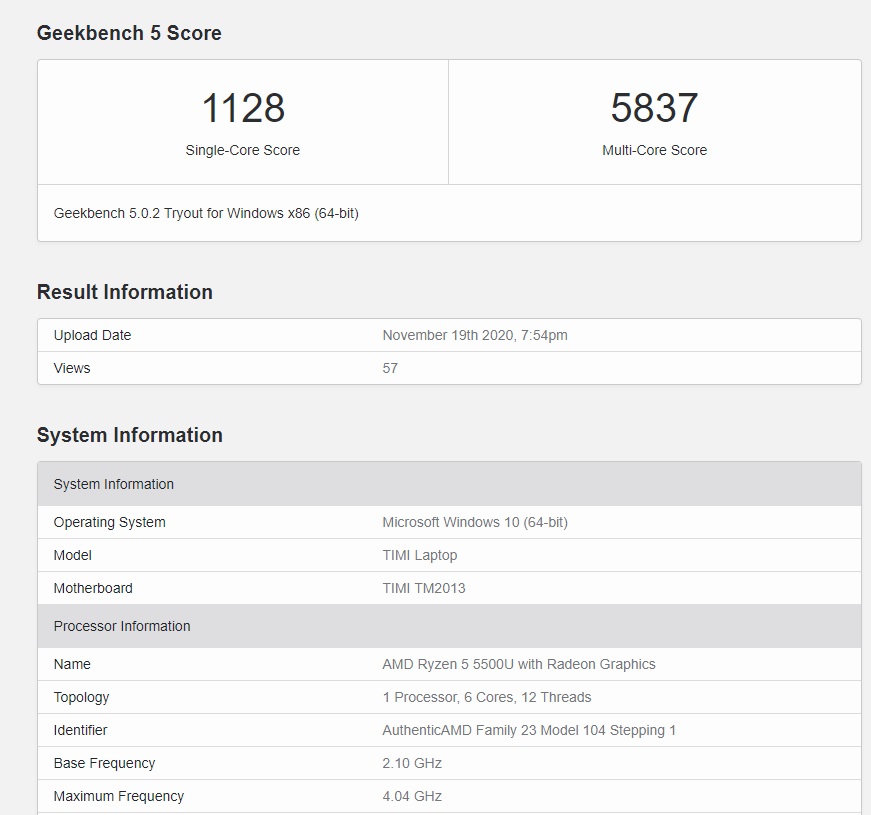Select the Single-Core Score value 1128
The width and height of the screenshot is (871, 815).
tap(243, 107)
